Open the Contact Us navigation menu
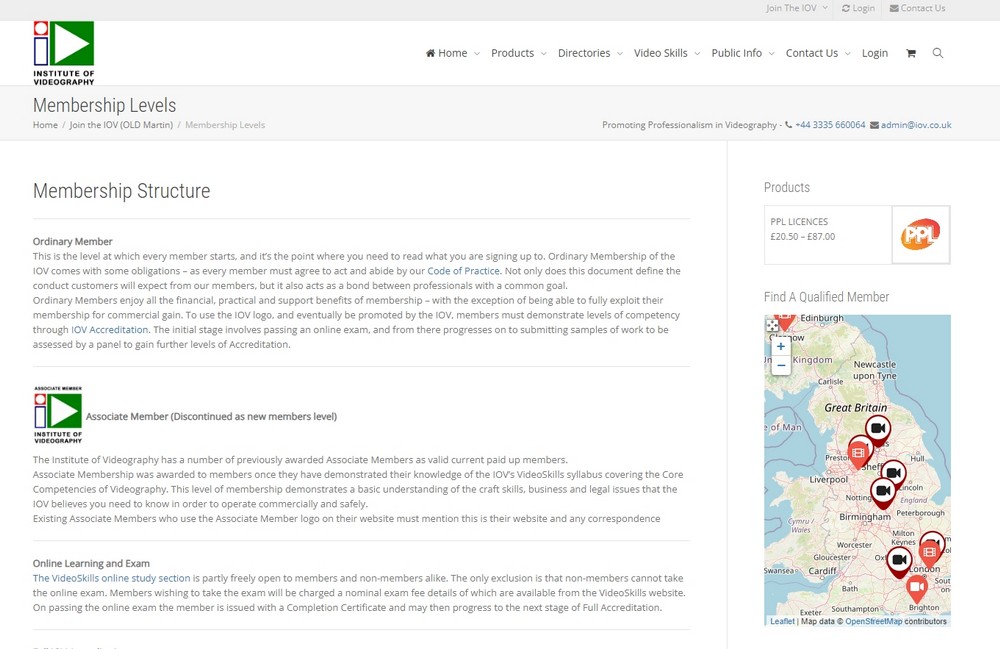Viewport: 1000px width, 649px height. (x=817, y=53)
